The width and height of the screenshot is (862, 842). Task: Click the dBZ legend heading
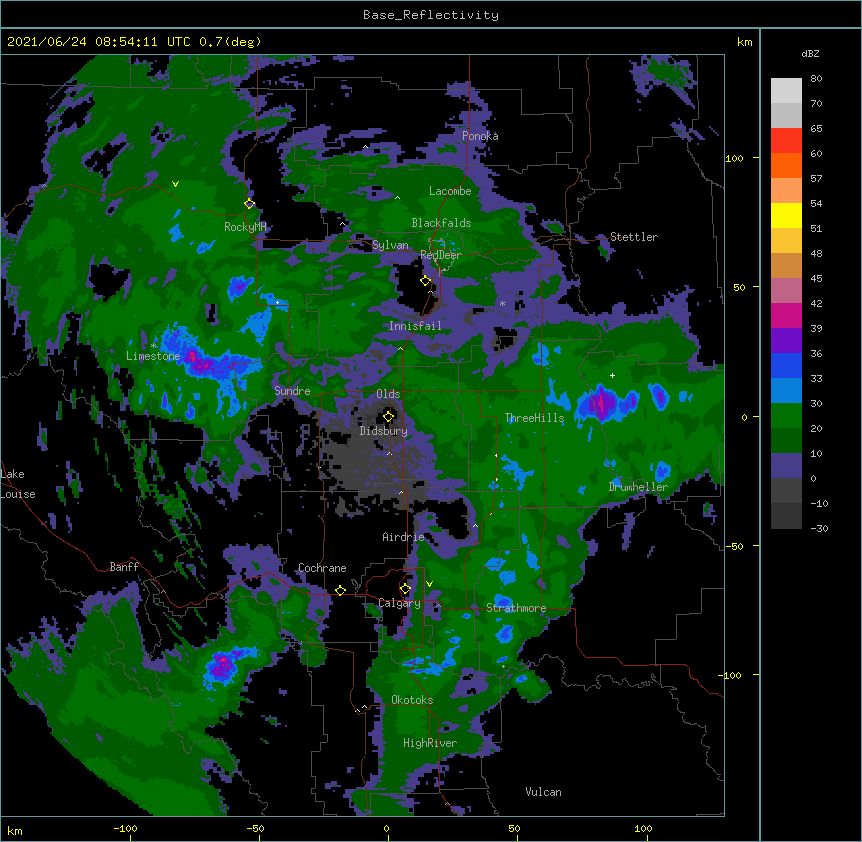coord(810,53)
